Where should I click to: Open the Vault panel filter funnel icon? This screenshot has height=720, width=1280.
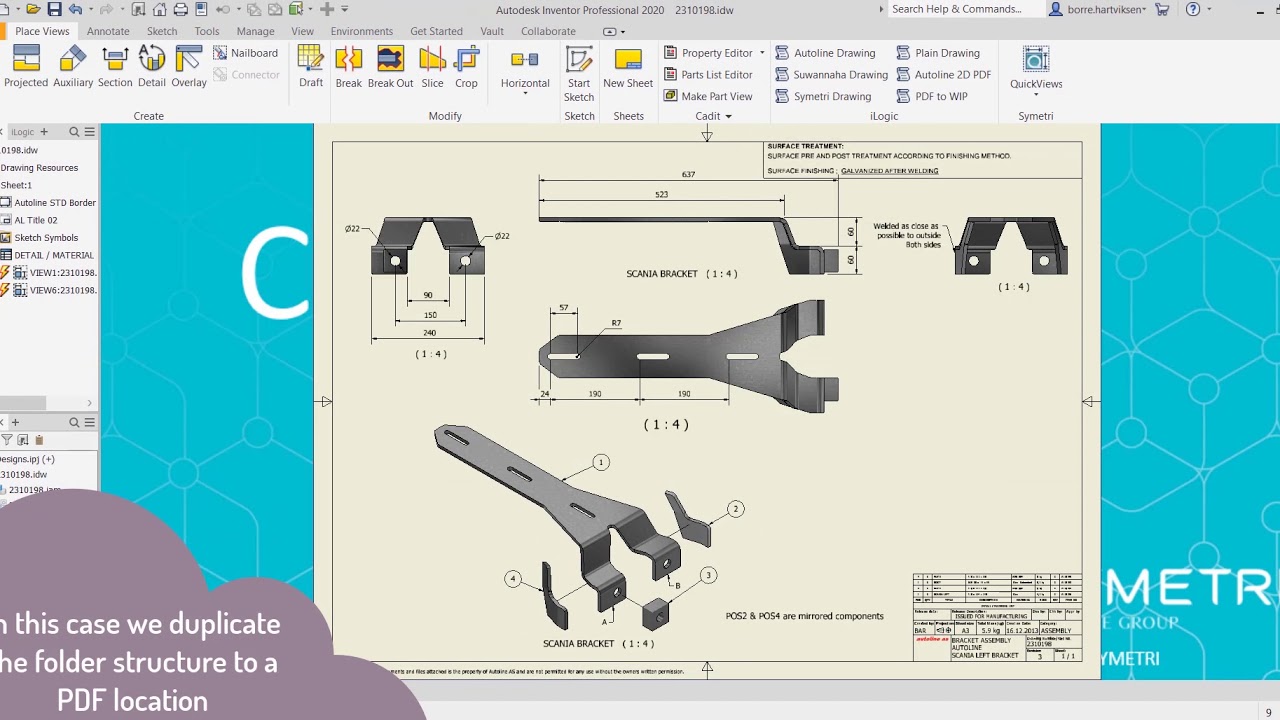pyautogui.click(x=7, y=440)
